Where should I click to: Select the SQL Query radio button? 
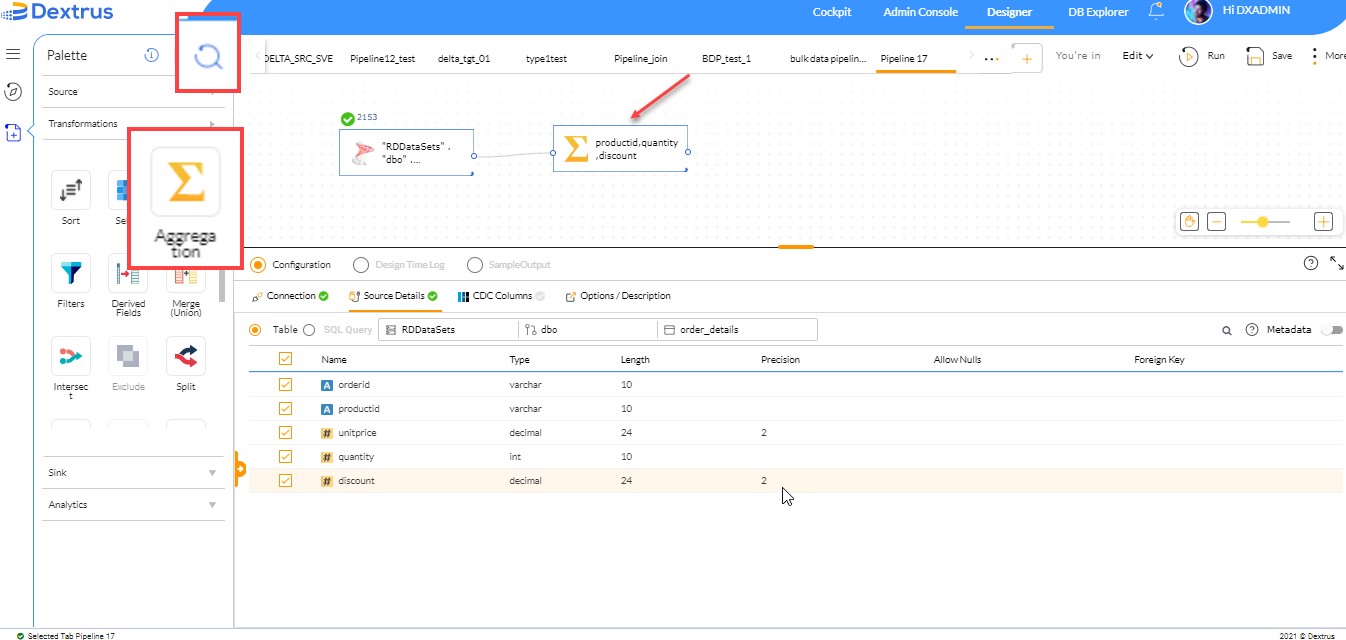coord(311,329)
